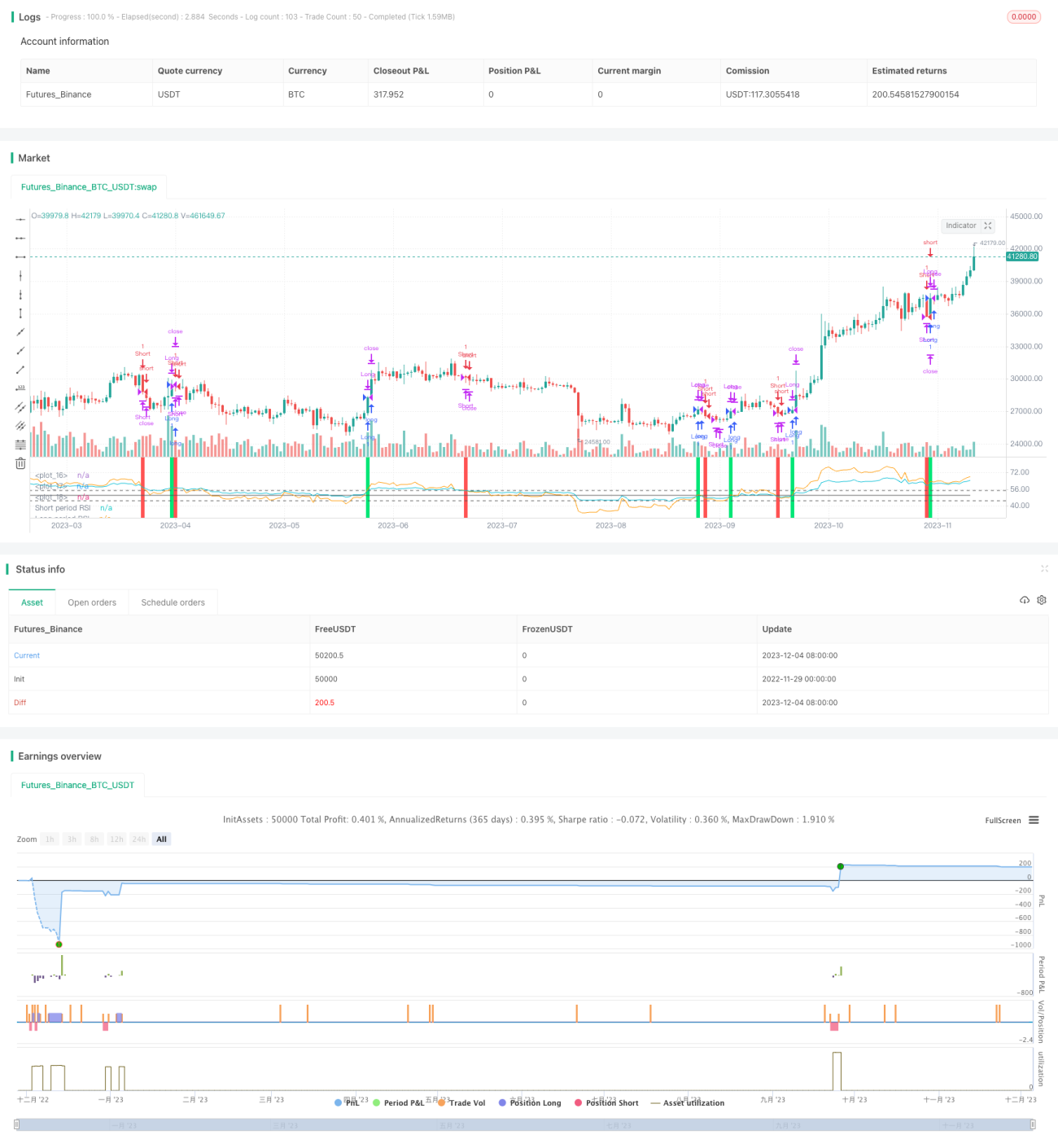Viewport: 1058px width, 1148px height.
Task: Switch to the Schedule orders tab
Action: (x=173, y=602)
